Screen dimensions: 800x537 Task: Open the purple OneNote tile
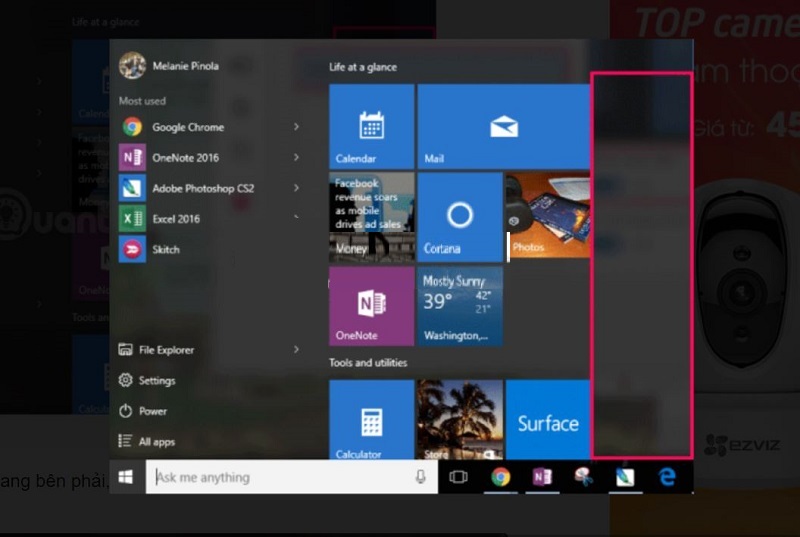pyautogui.click(x=371, y=306)
